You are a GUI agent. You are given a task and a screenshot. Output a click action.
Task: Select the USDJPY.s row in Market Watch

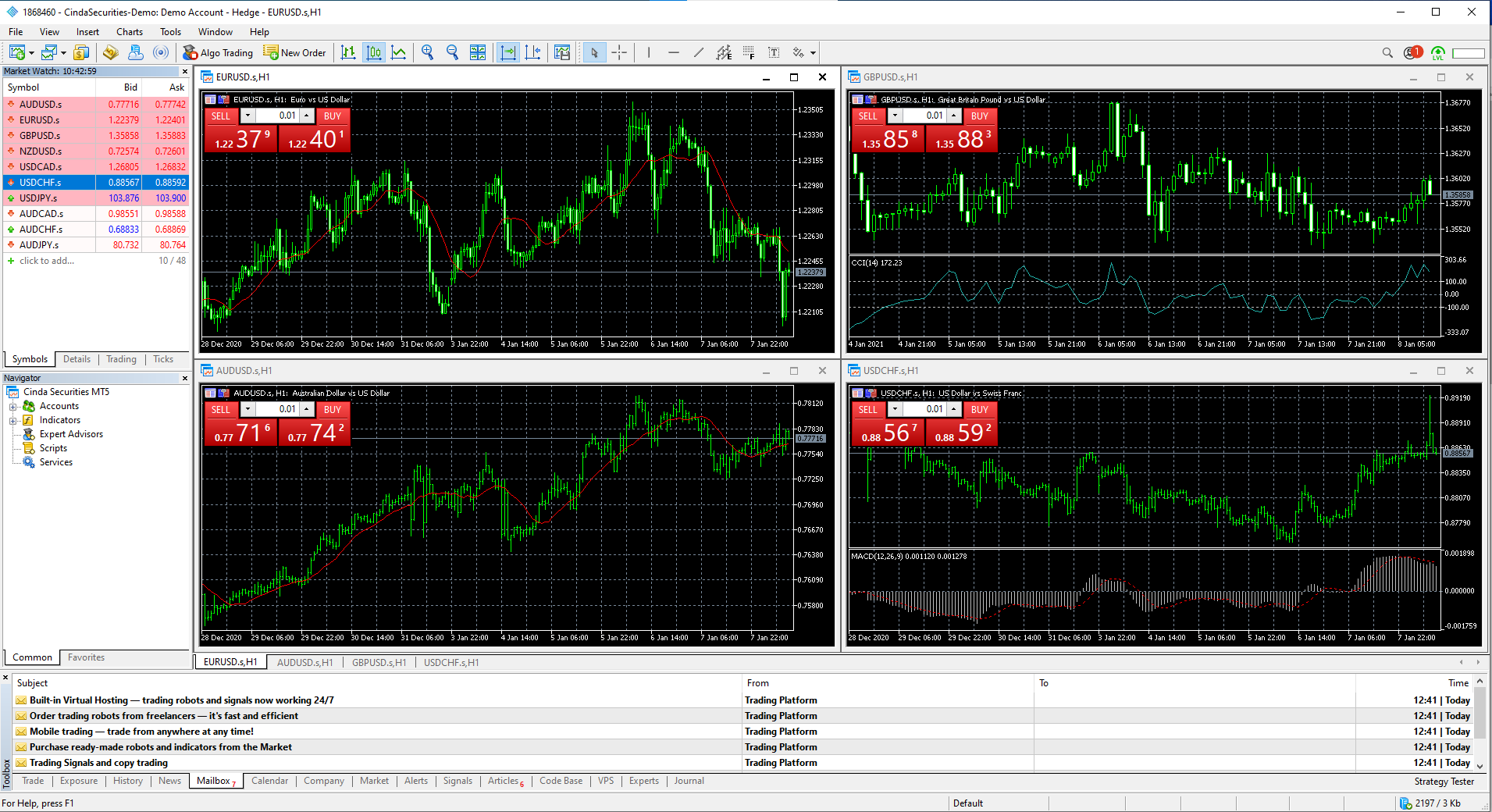[x=96, y=198]
